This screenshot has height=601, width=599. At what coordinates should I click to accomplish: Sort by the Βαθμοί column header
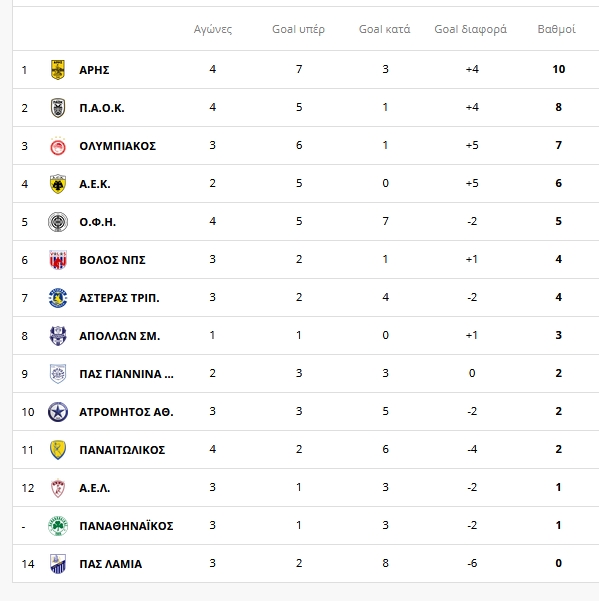pos(556,30)
